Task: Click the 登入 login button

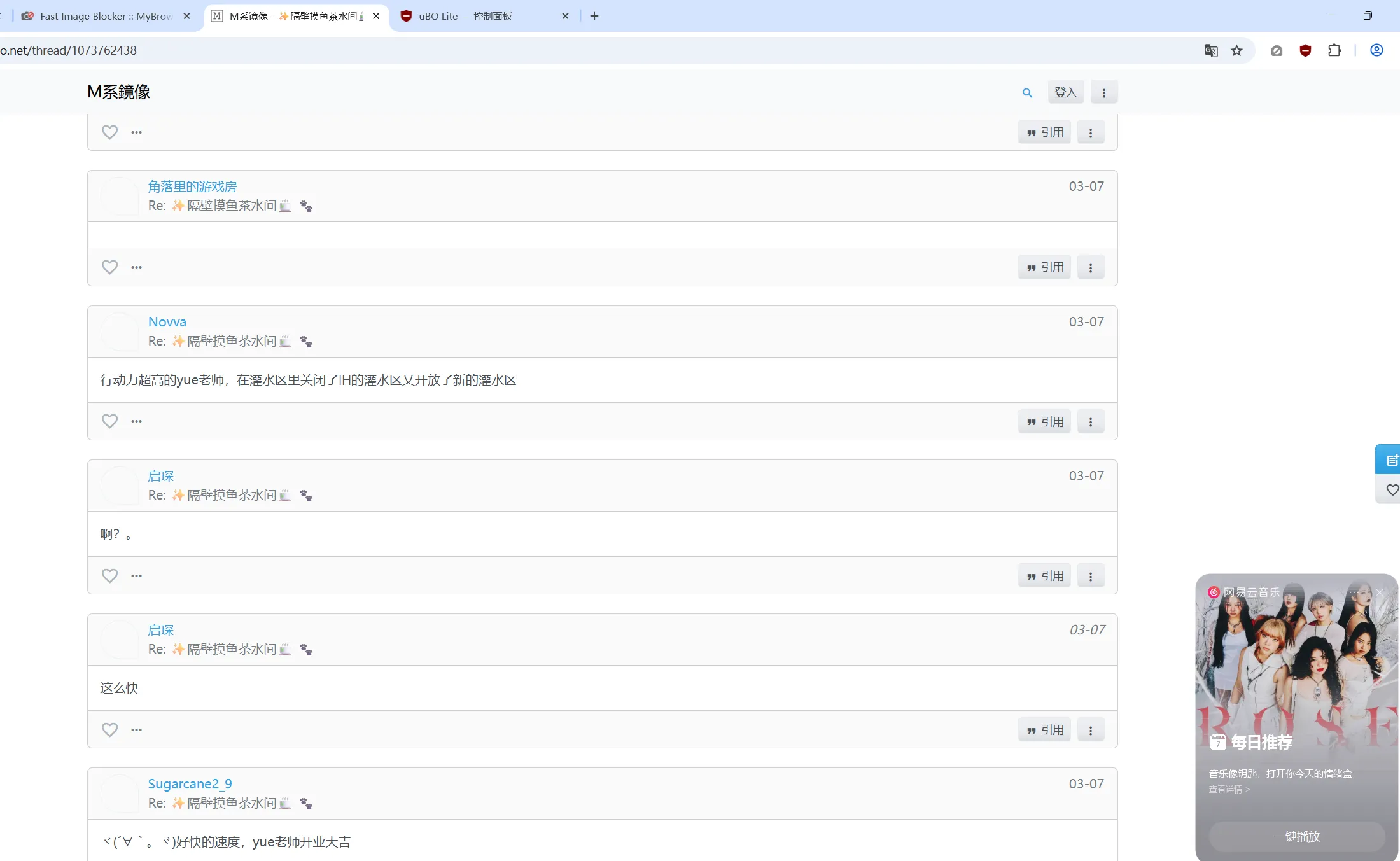Action: (x=1065, y=93)
